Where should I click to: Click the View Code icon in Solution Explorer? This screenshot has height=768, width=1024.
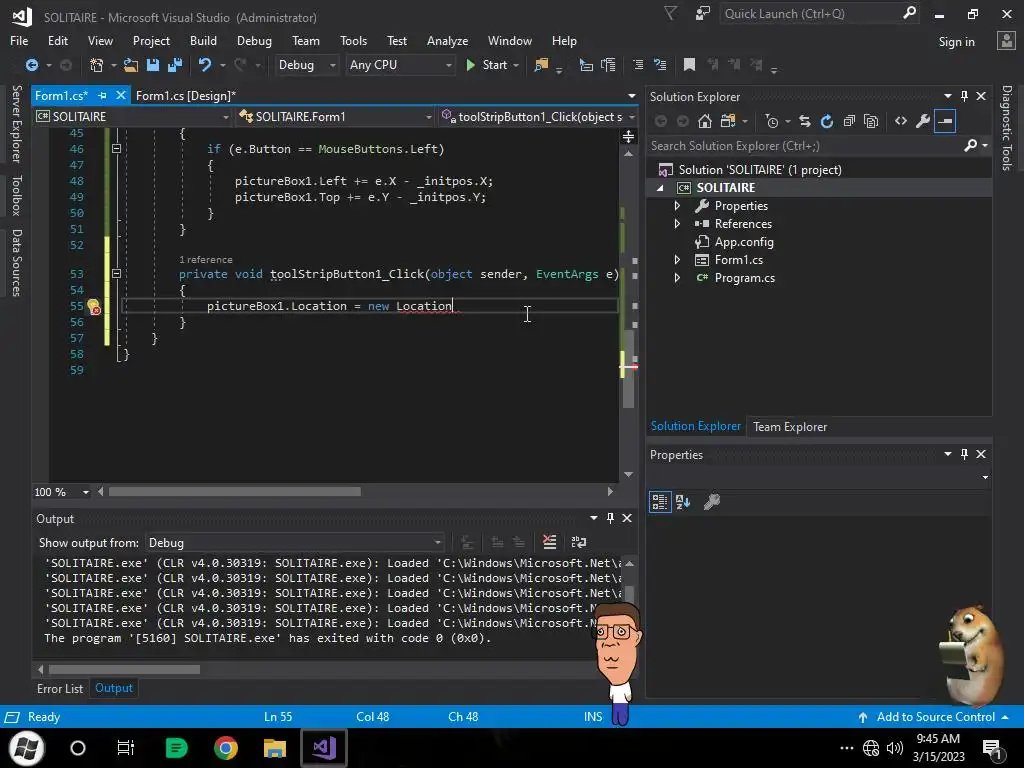(901, 121)
